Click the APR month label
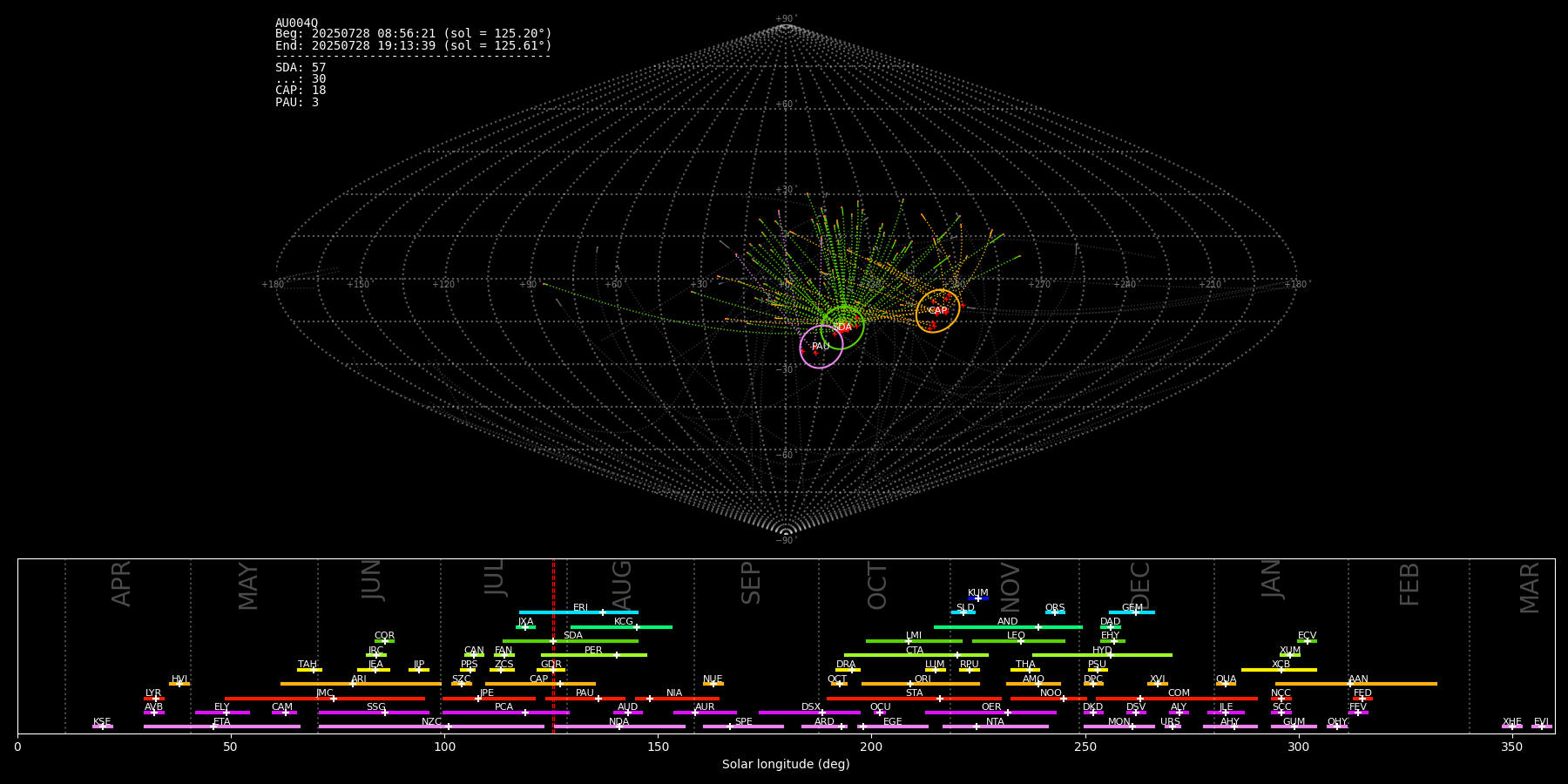 (x=121, y=584)
